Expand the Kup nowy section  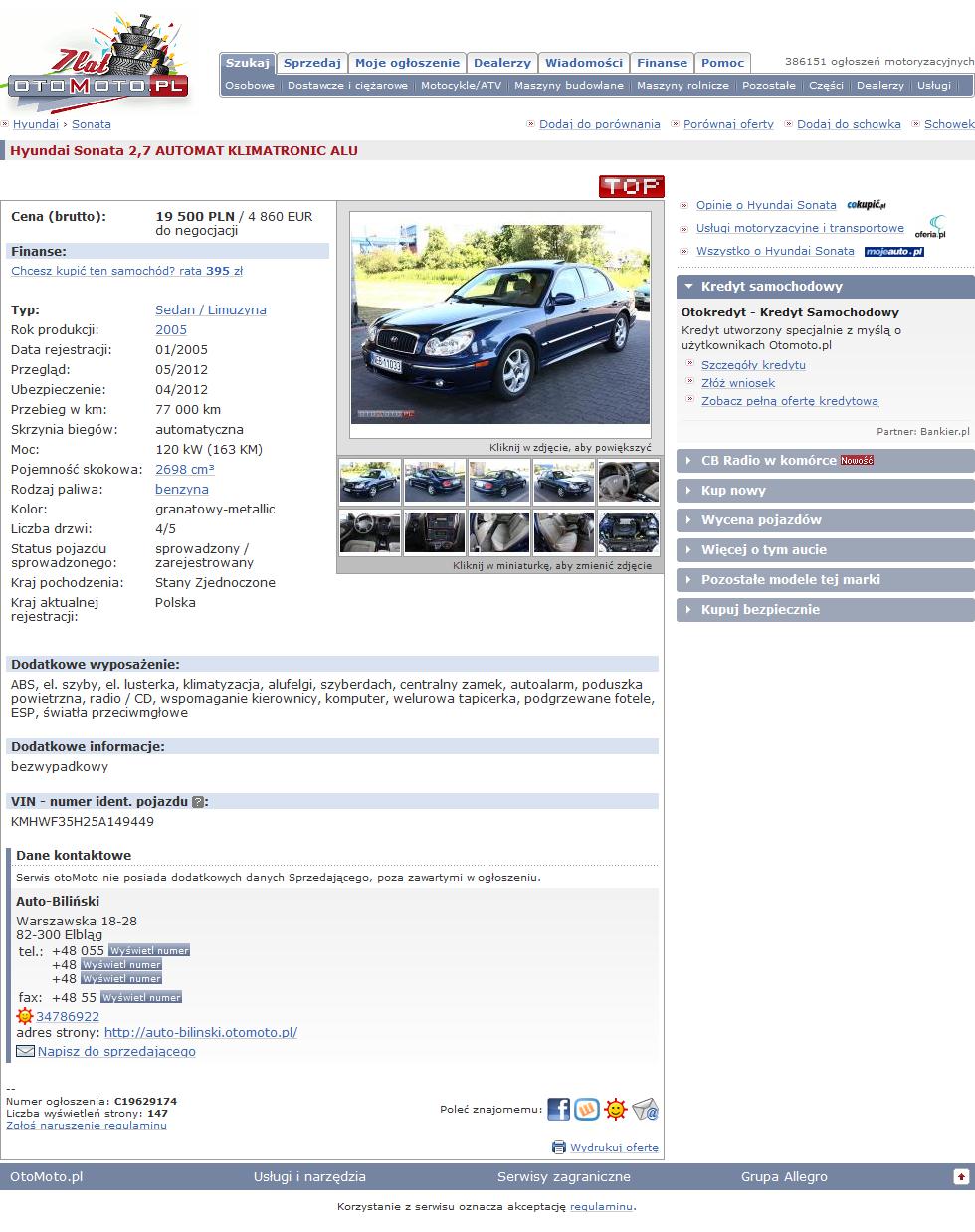[826, 490]
